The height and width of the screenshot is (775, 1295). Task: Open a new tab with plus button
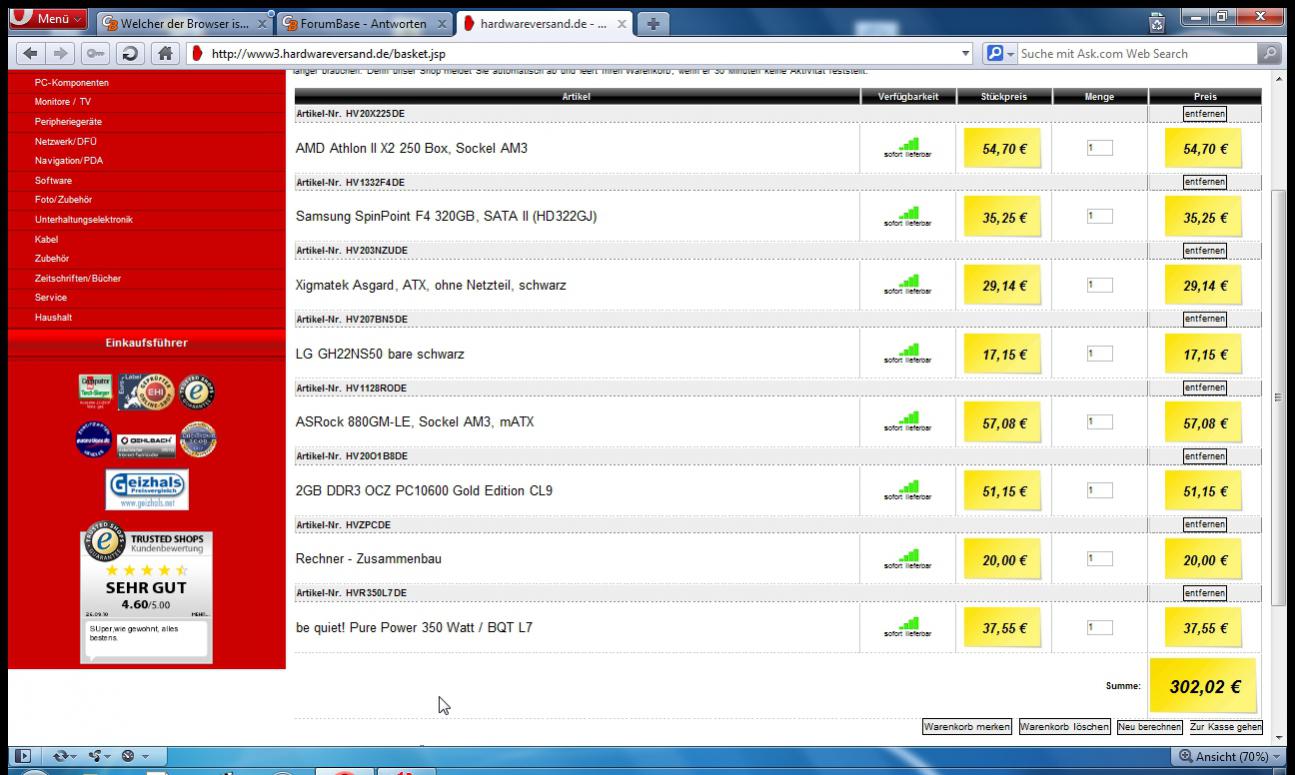pos(653,23)
